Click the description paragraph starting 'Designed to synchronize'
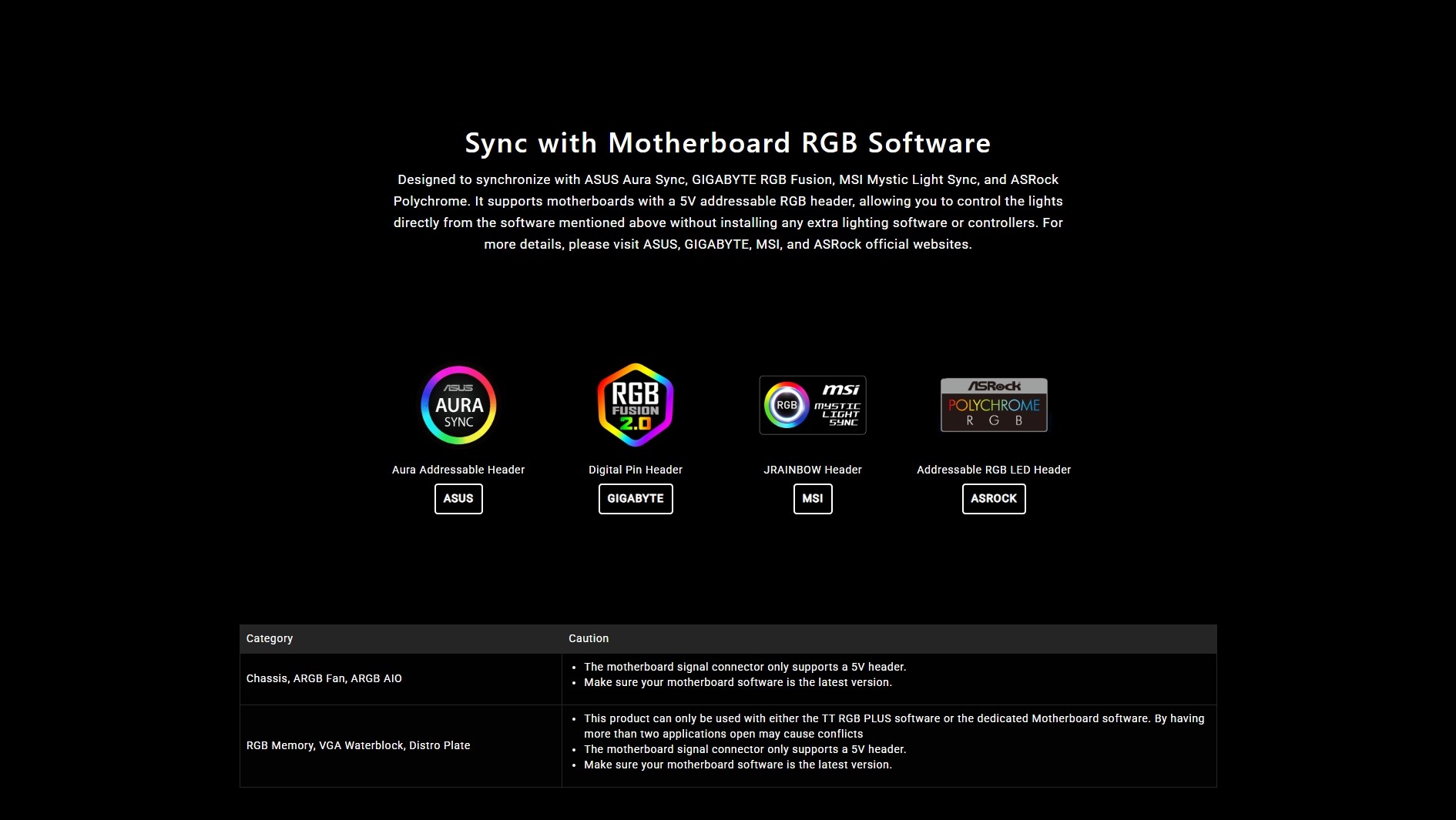 coord(728,212)
